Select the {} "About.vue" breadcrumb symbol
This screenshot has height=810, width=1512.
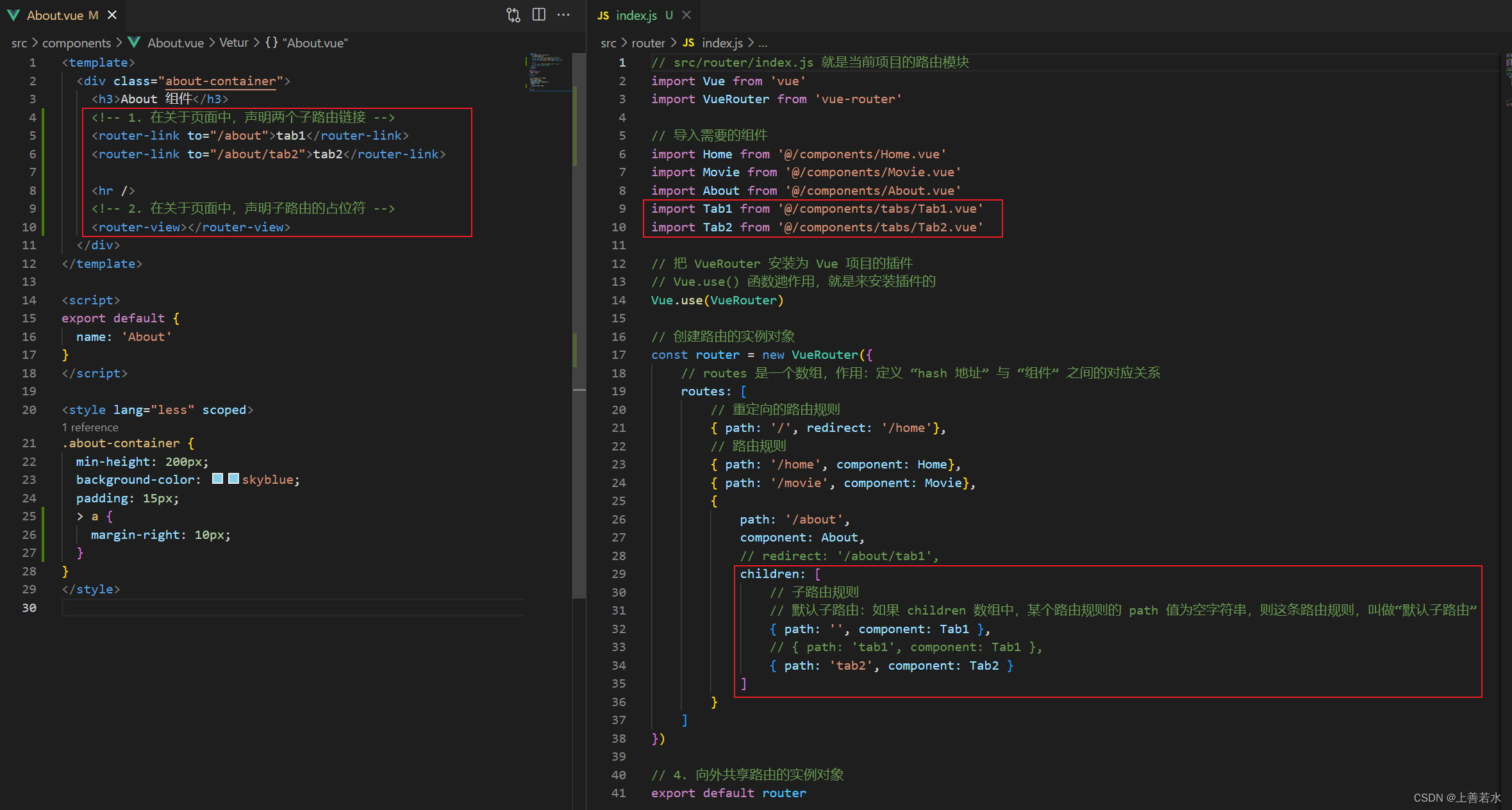point(306,43)
